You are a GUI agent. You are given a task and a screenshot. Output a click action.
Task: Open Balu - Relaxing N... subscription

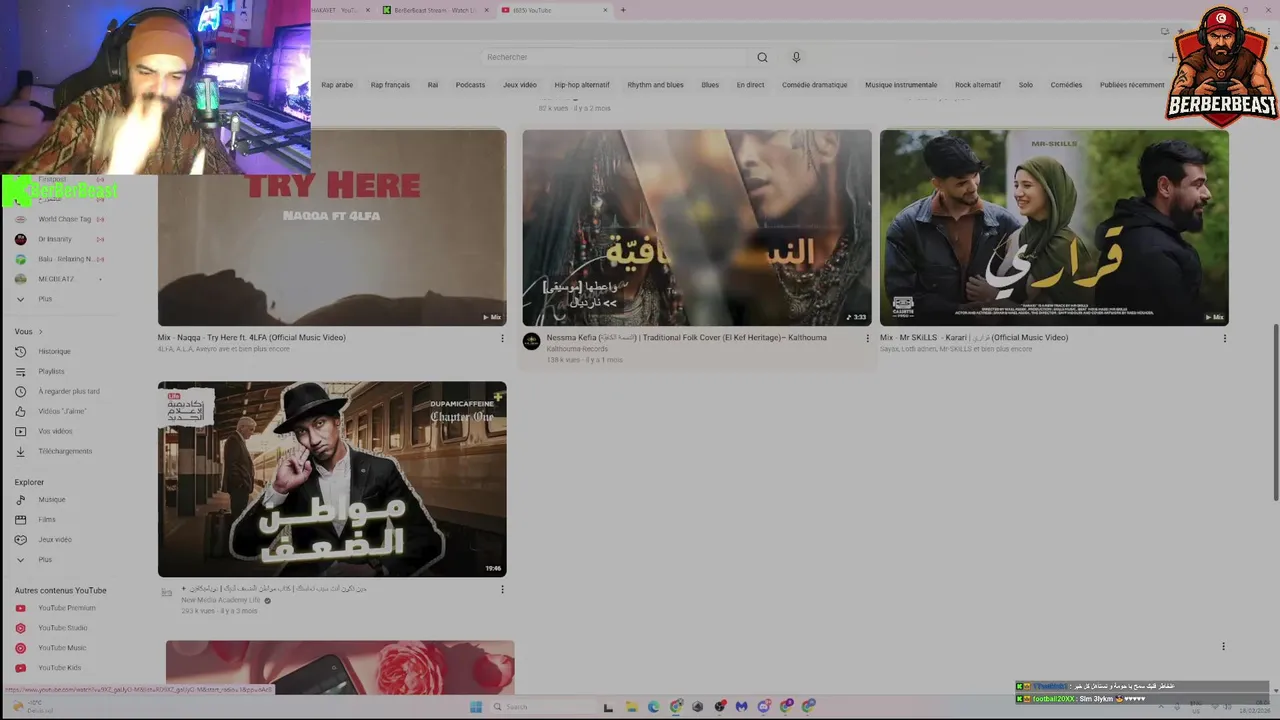pyautogui.click(x=64, y=259)
